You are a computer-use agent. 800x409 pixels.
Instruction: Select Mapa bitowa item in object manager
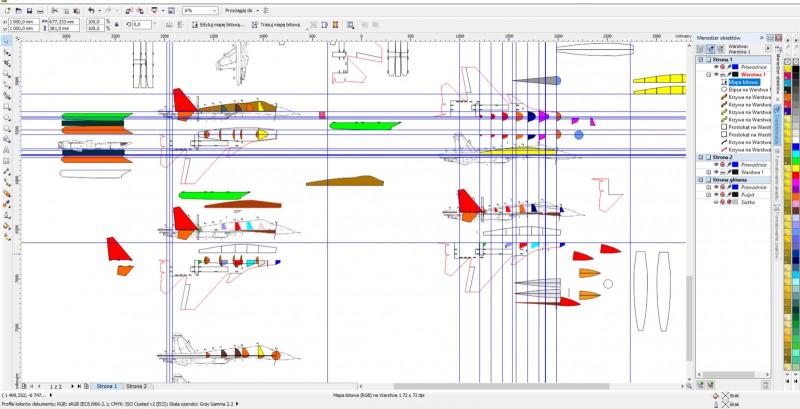743,82
